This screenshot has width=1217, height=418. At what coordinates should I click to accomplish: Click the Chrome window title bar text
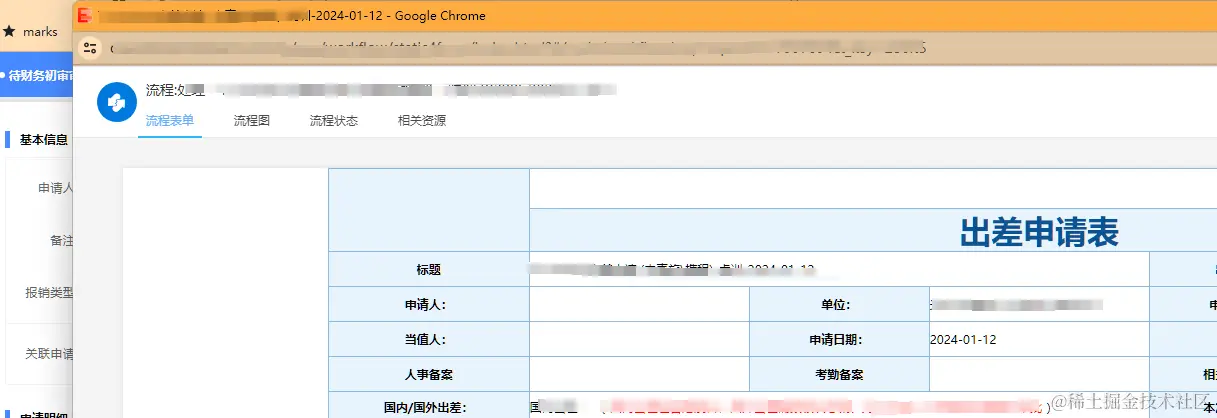click(293, 15)
